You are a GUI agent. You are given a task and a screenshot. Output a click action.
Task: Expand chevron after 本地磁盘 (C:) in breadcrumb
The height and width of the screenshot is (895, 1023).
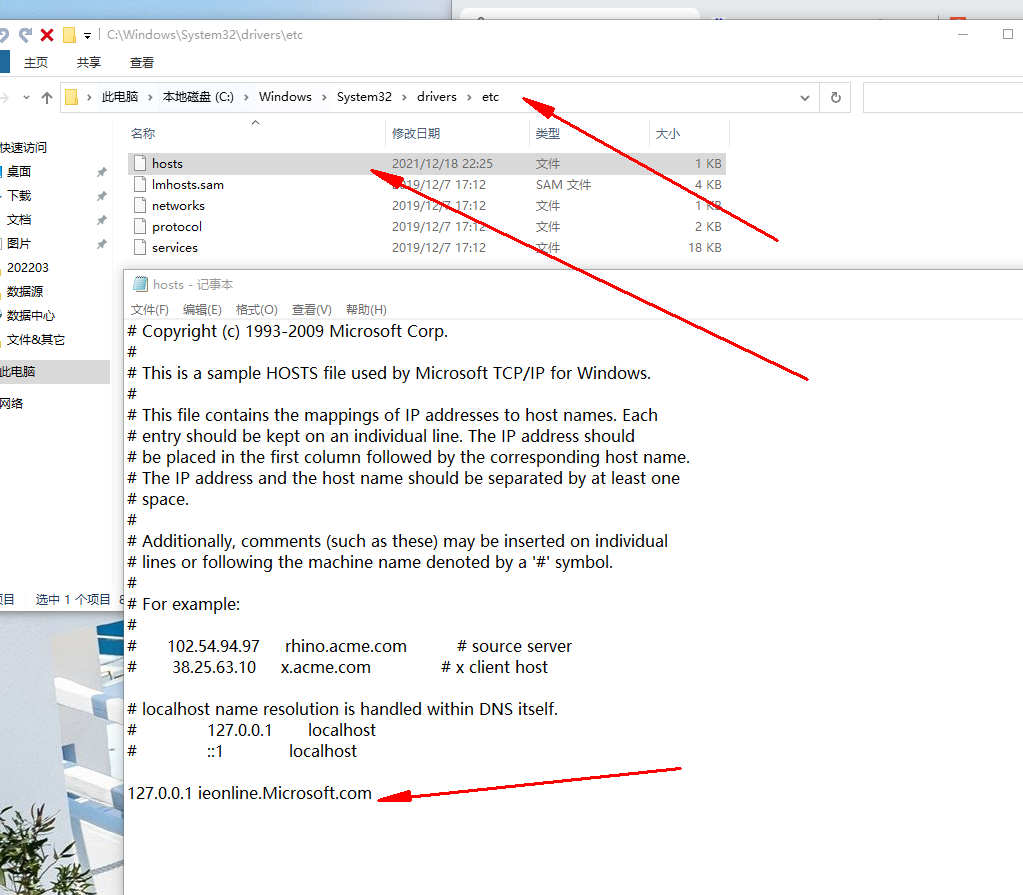[246, 98]
